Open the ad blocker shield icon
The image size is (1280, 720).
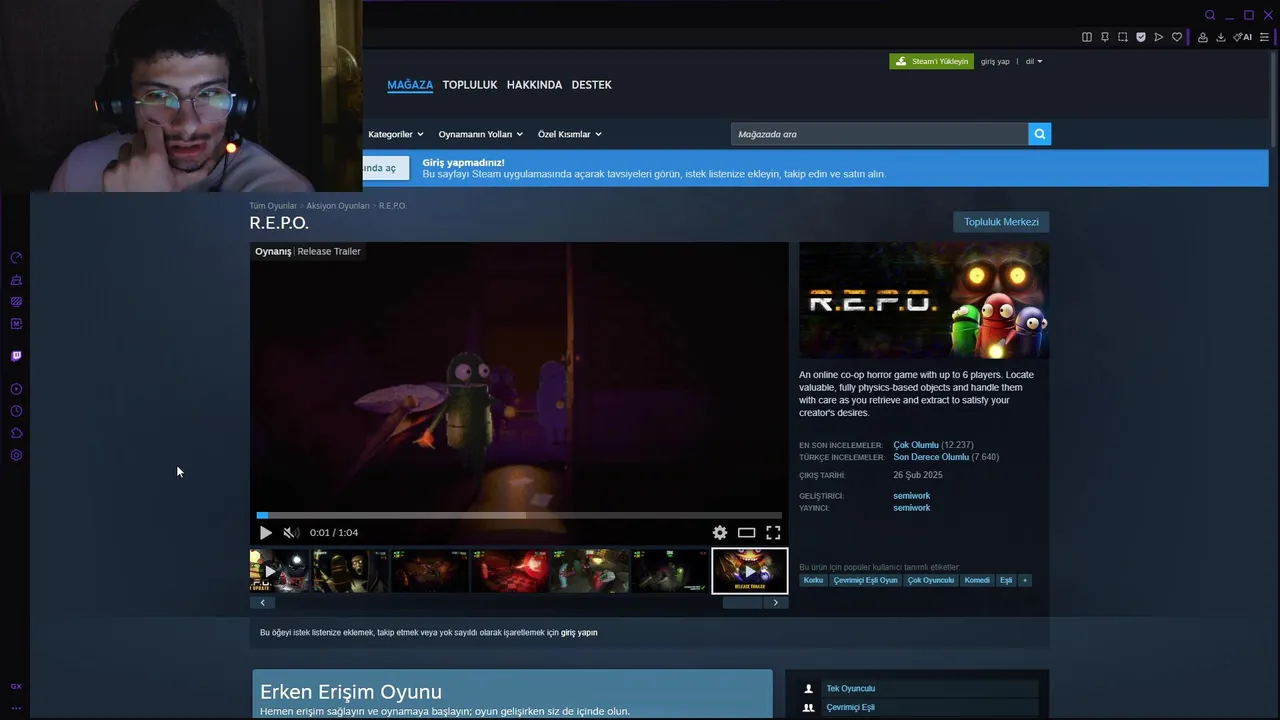pos(1141,37)
